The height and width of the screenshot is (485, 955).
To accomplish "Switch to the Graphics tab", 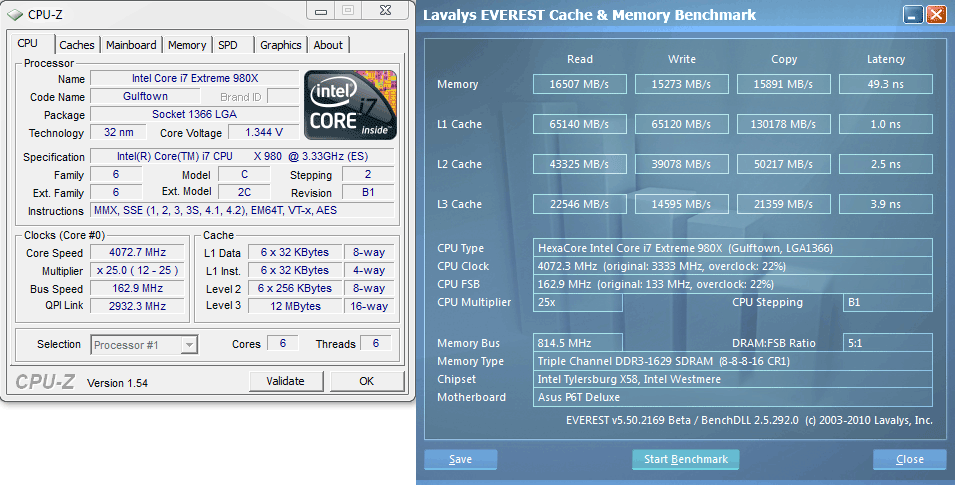I will coord(281,45).
